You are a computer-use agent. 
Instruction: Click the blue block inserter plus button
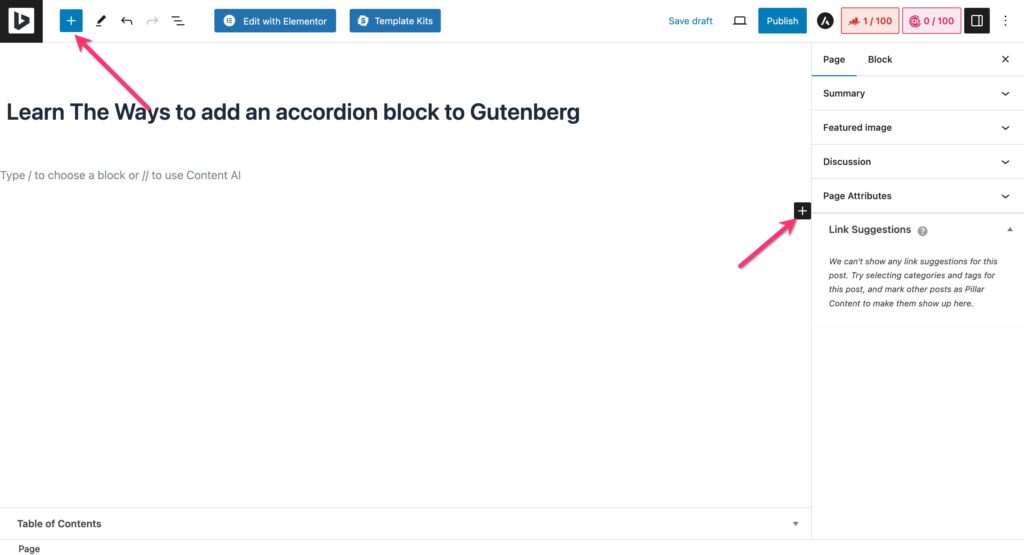[x=71, y=20]
